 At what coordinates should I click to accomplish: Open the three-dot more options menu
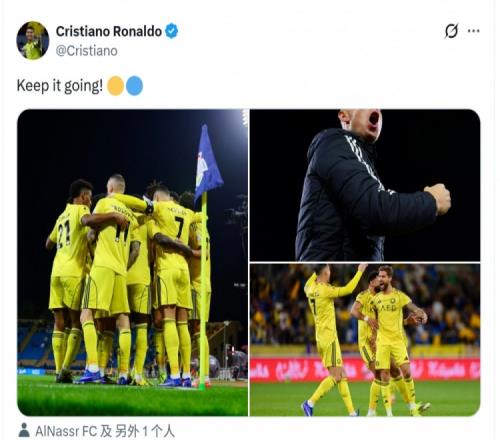click(x=473, y=31)
